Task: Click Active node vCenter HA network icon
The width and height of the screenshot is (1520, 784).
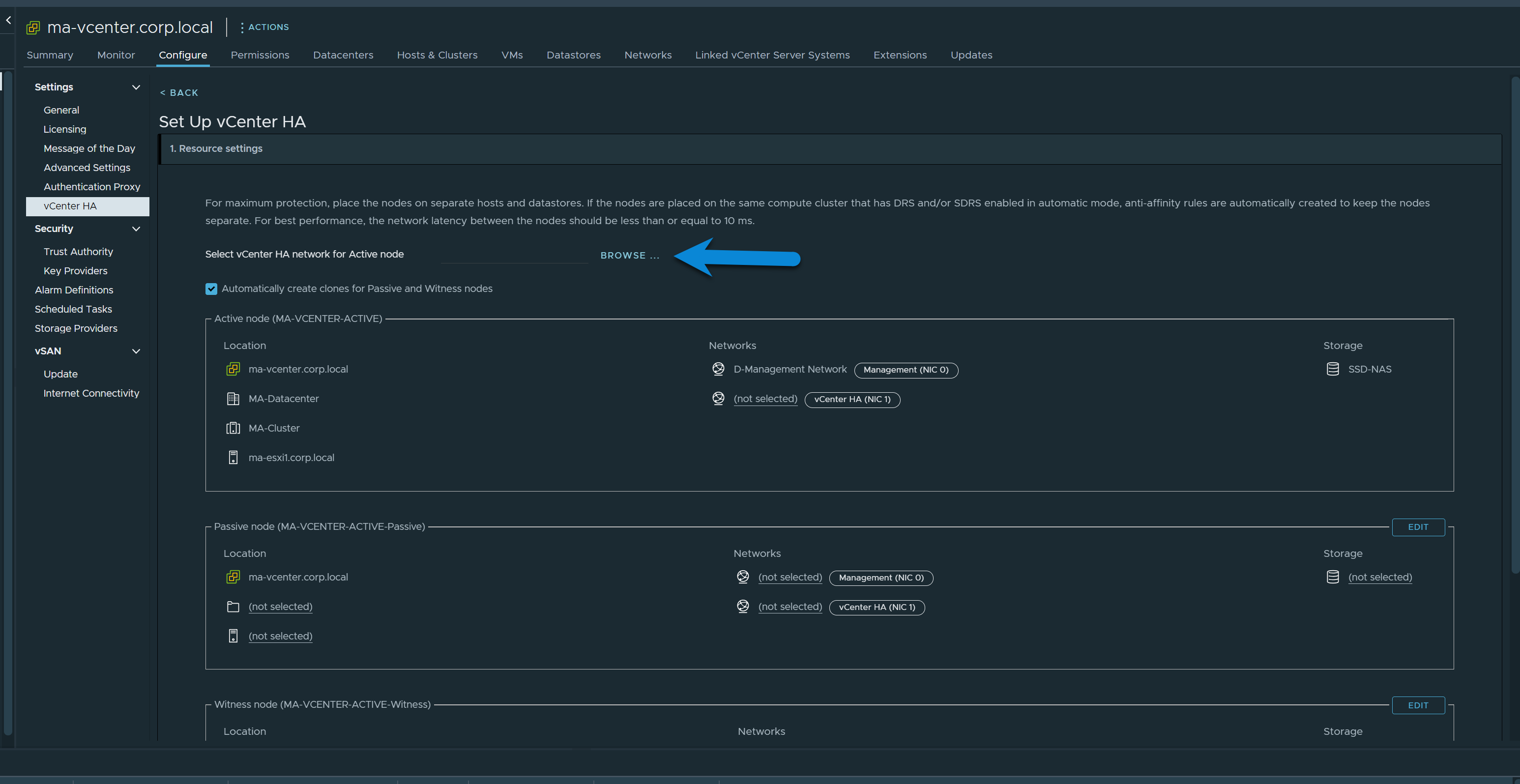Action: (718, 399)
